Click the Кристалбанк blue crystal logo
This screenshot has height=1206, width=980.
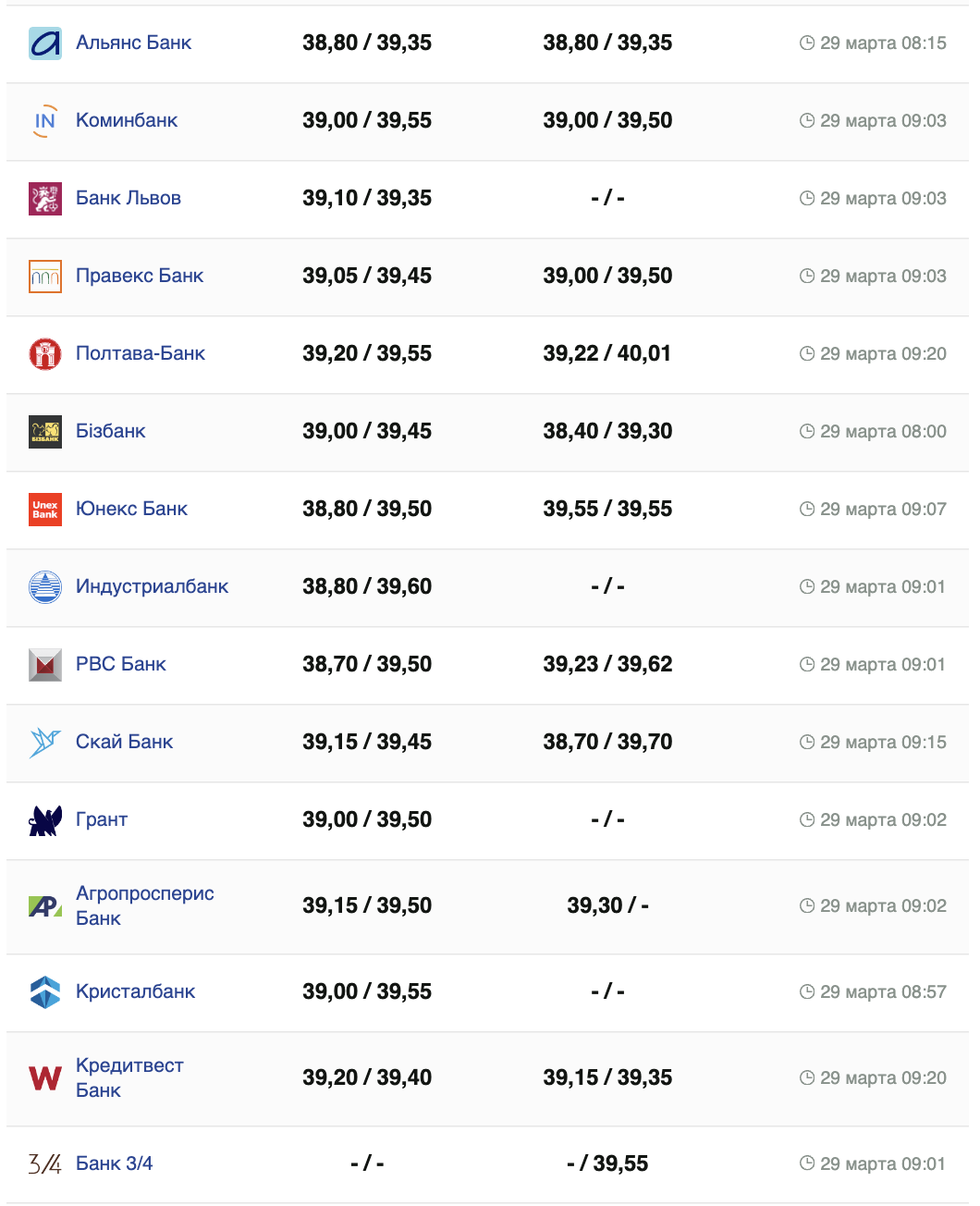[45, 992]
